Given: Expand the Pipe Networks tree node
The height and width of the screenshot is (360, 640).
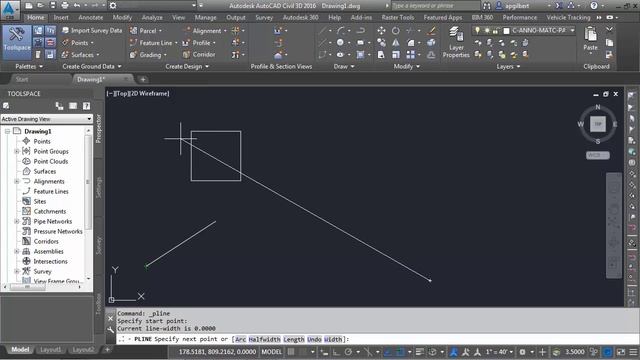Looking at the screenshot, I should (17, 221).
